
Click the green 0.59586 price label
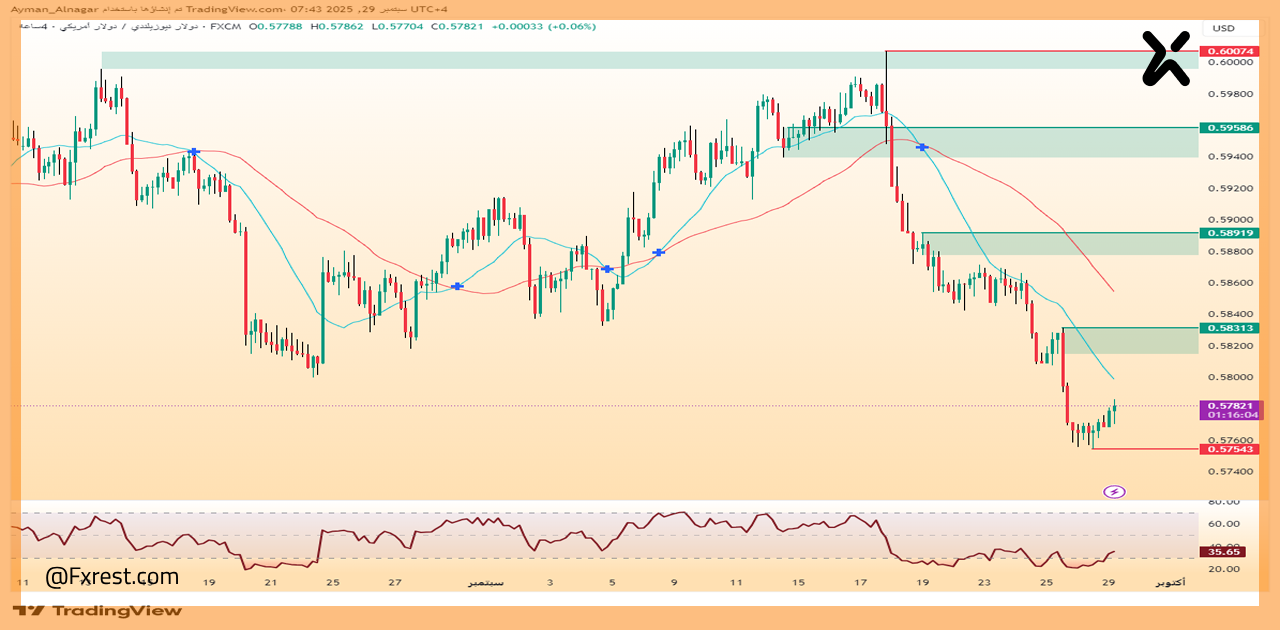1230,128
